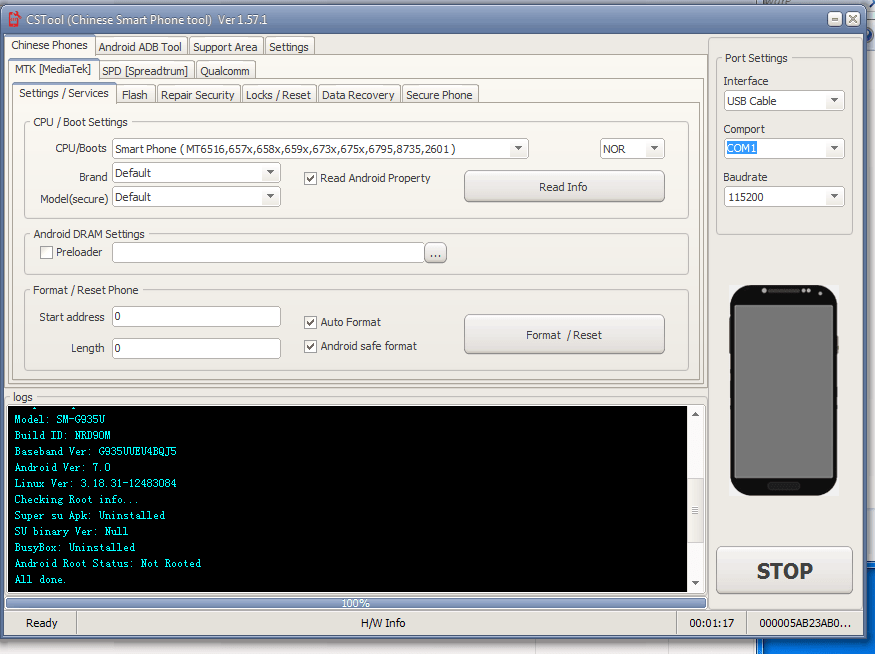Click log line 'Checking Root info...'
This screenshot has width=875, height=654.
click(76, 499)
